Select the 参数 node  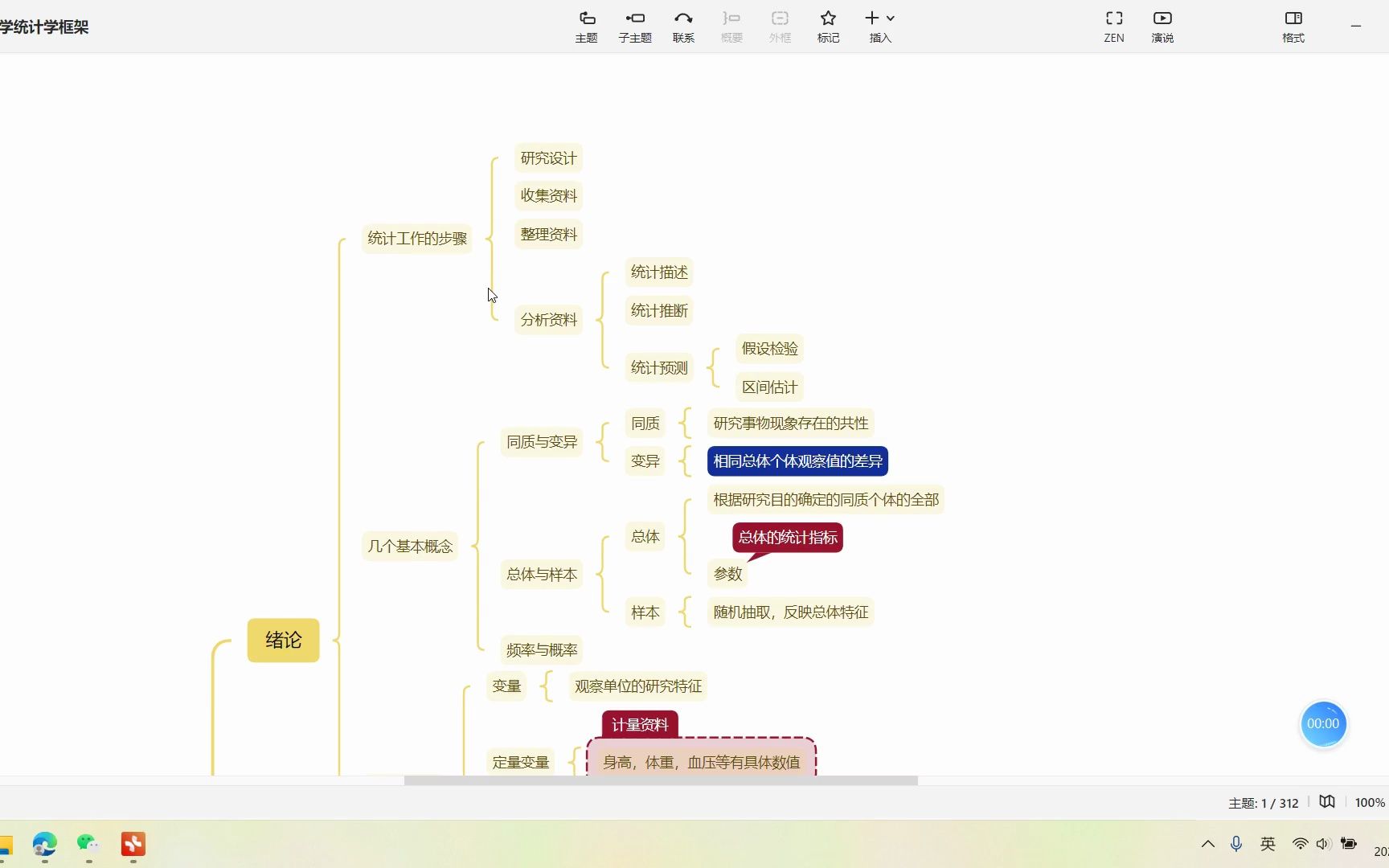pyautogui.click(x=727, y=574)
